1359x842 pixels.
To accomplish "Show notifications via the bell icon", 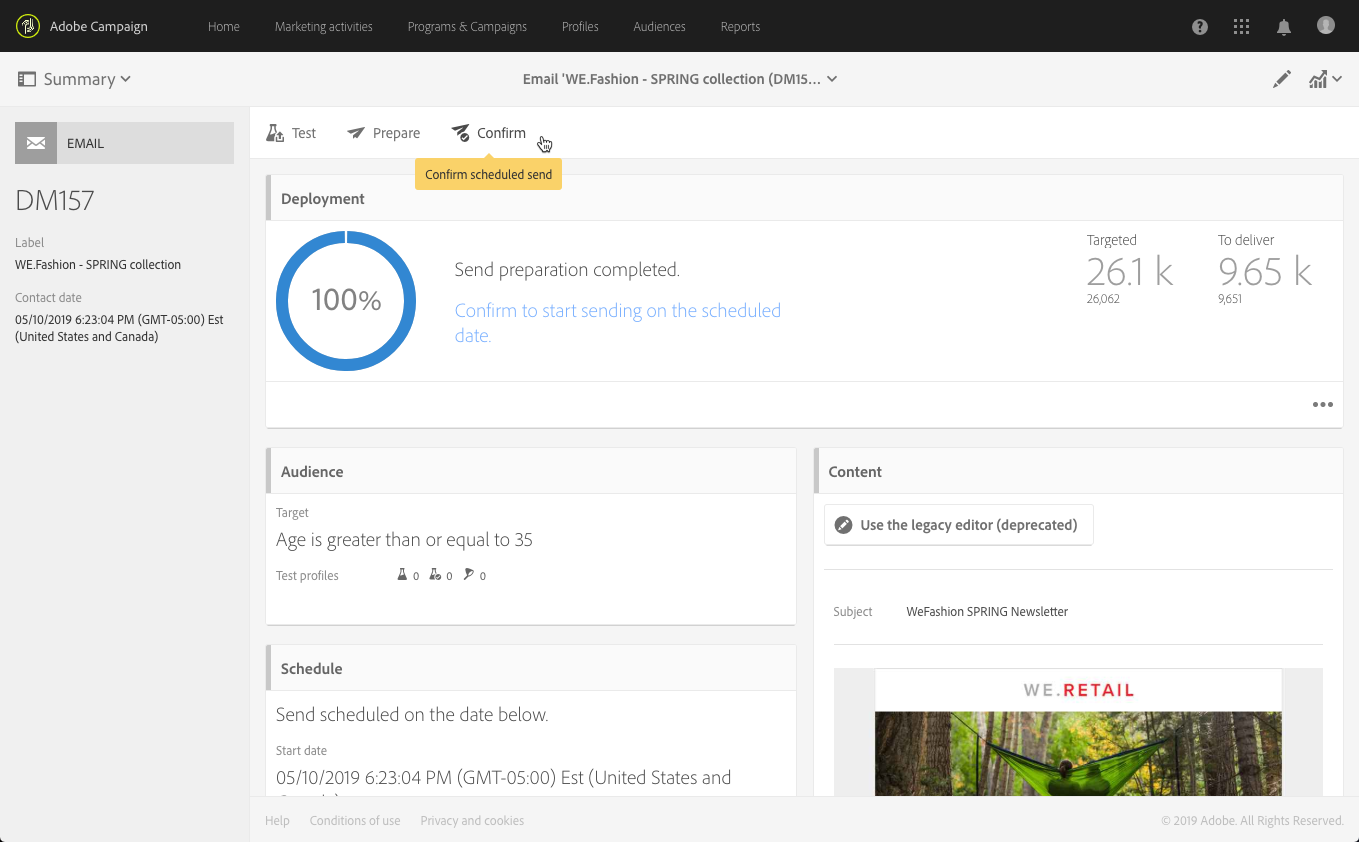I will click(1284, 27).
